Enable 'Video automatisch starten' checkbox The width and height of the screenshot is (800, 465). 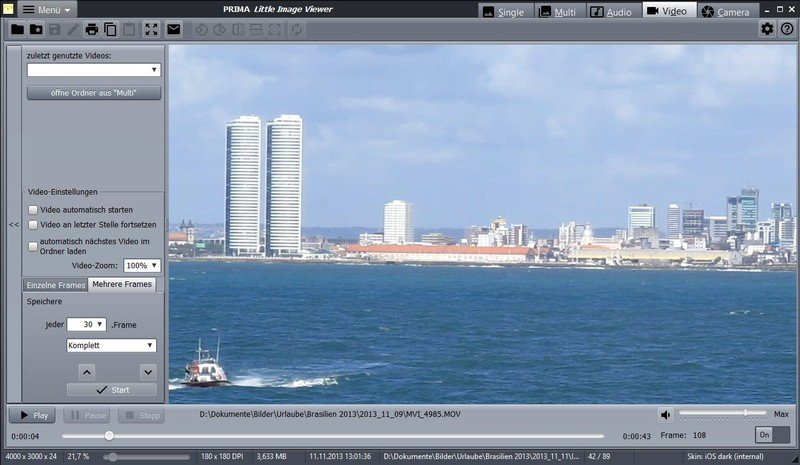coord(33,210)
